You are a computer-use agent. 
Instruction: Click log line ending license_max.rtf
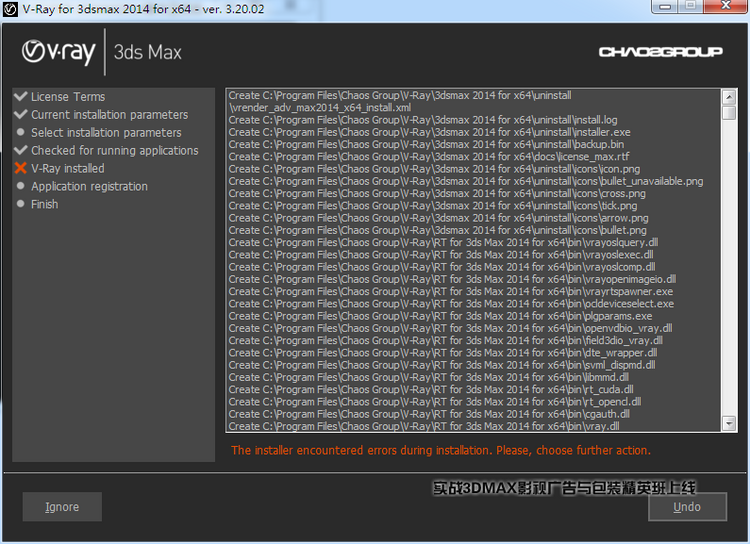pyautogui.click(x=429, y=156)
